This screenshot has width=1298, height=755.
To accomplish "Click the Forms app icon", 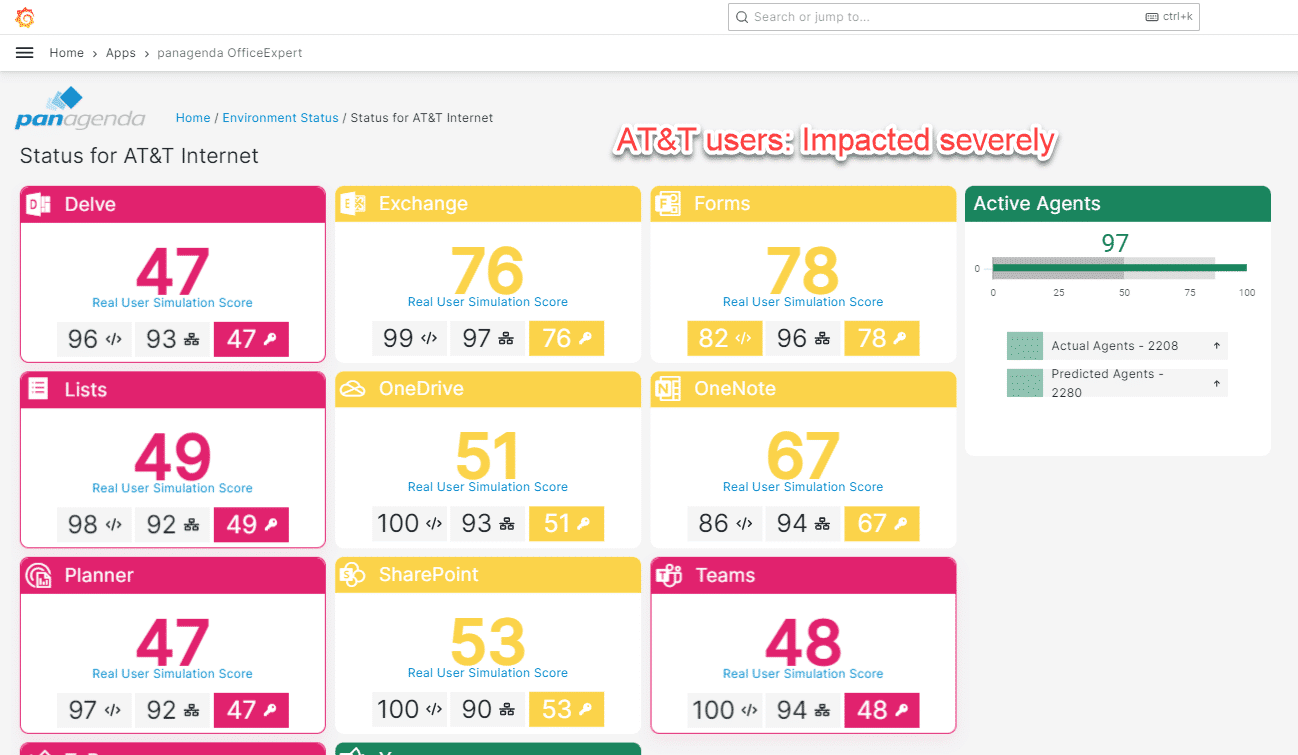I will (x=668, y=204).
